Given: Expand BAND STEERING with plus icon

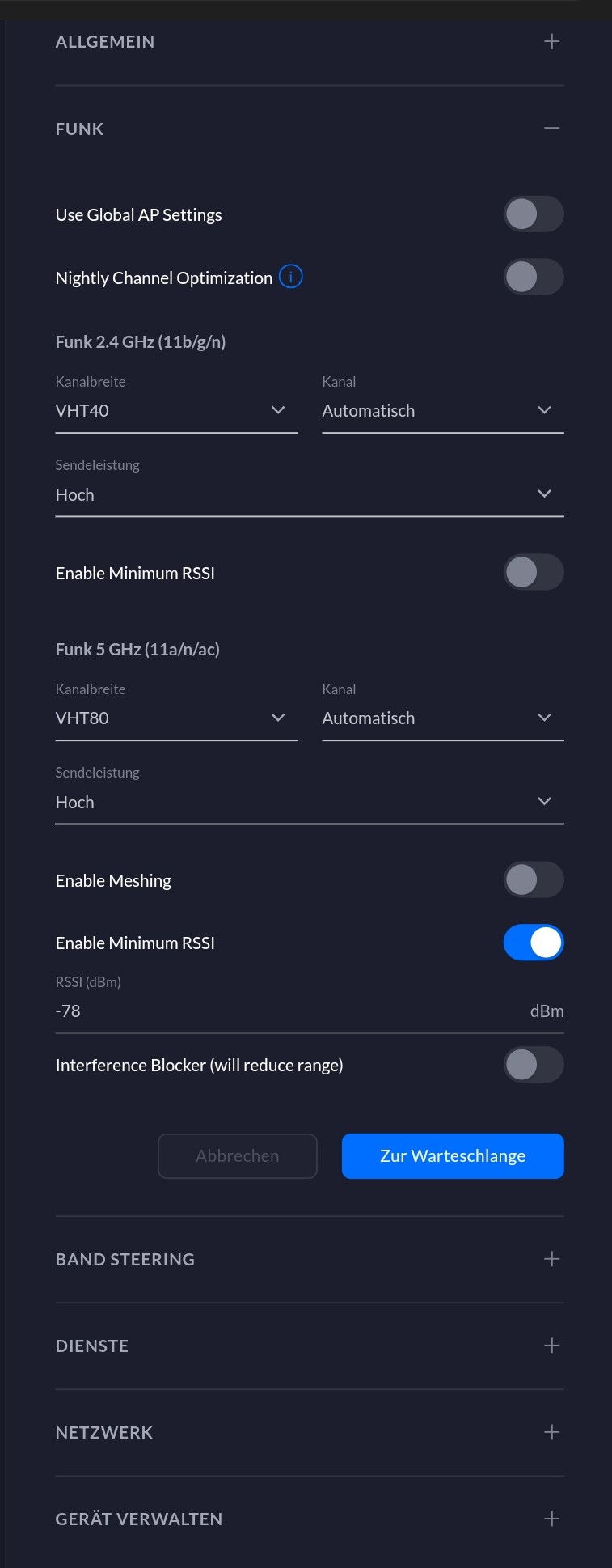Looking at the screenshot, I should (551, 1259).
